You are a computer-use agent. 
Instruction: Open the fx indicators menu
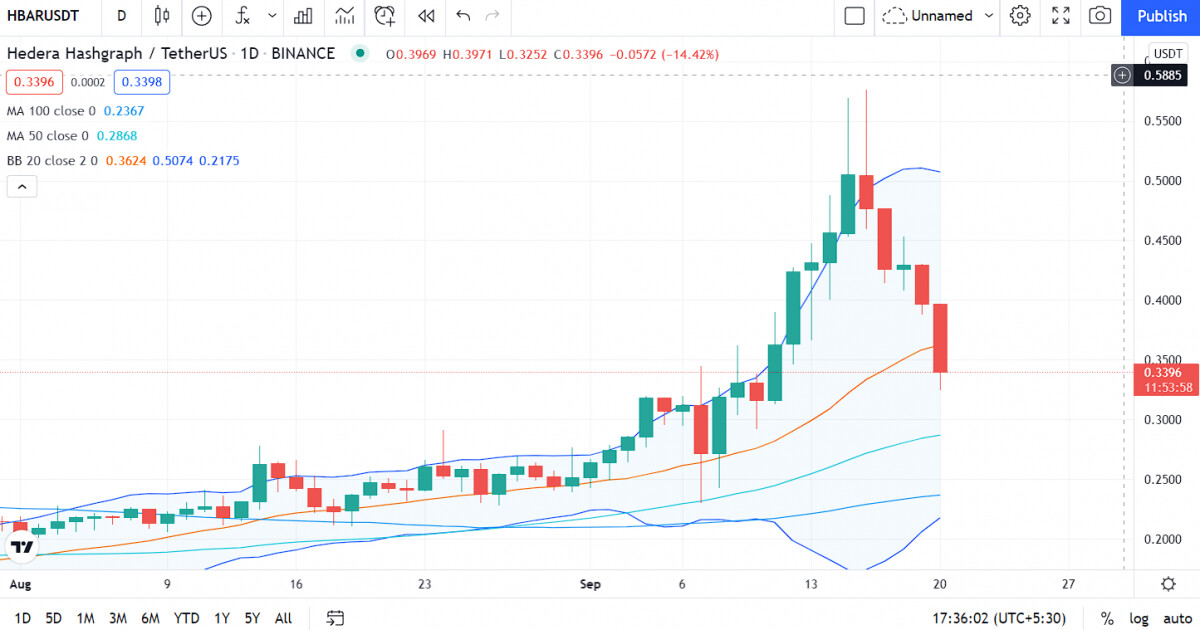pyautogui.click(x=241, y=16)
